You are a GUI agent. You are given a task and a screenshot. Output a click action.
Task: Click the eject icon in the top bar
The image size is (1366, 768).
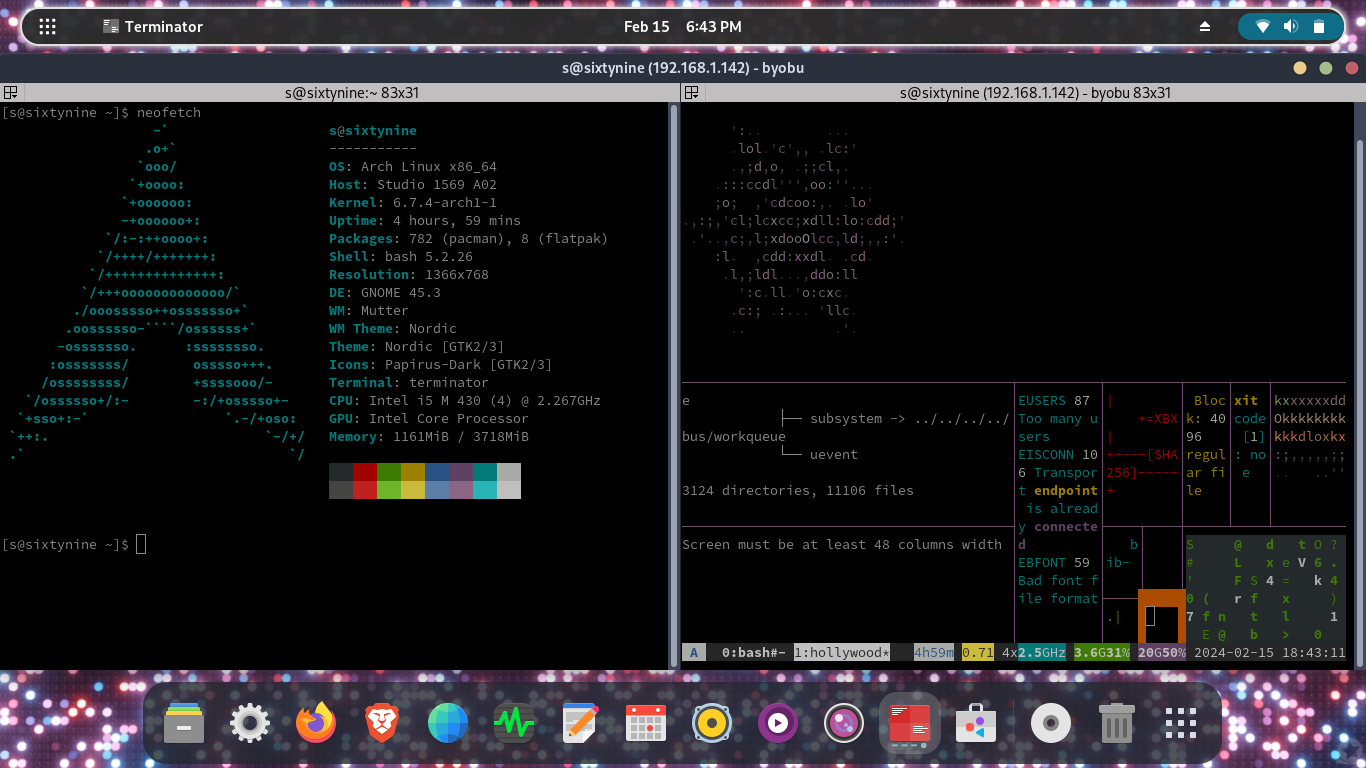pos(1206,26)
